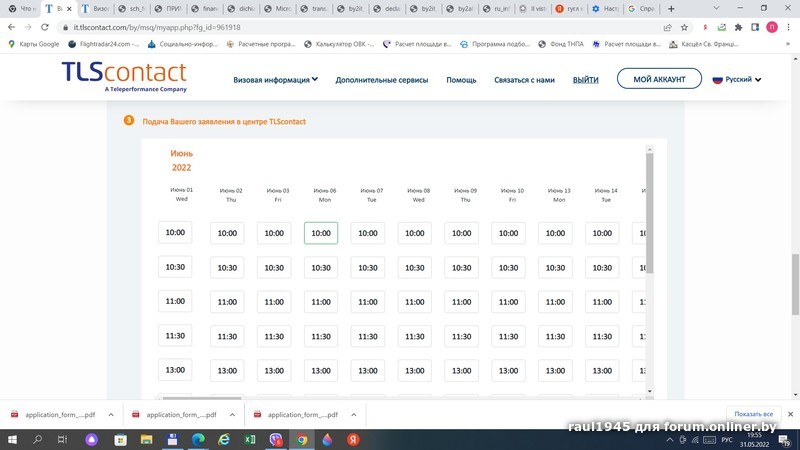Open Русский language selector
800x450 pixels.
pos(737,80)
